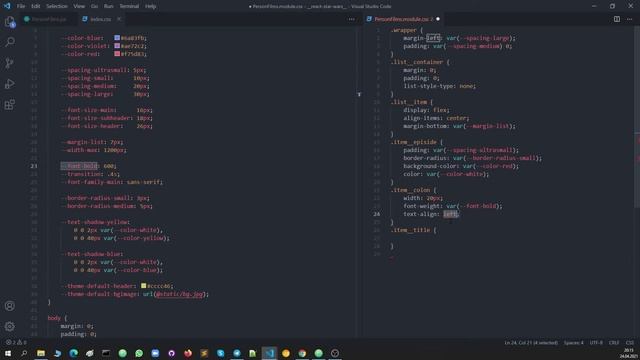Screen dimensions: 640x360
Task: Open the Selection menu
Action: point(57,6)
